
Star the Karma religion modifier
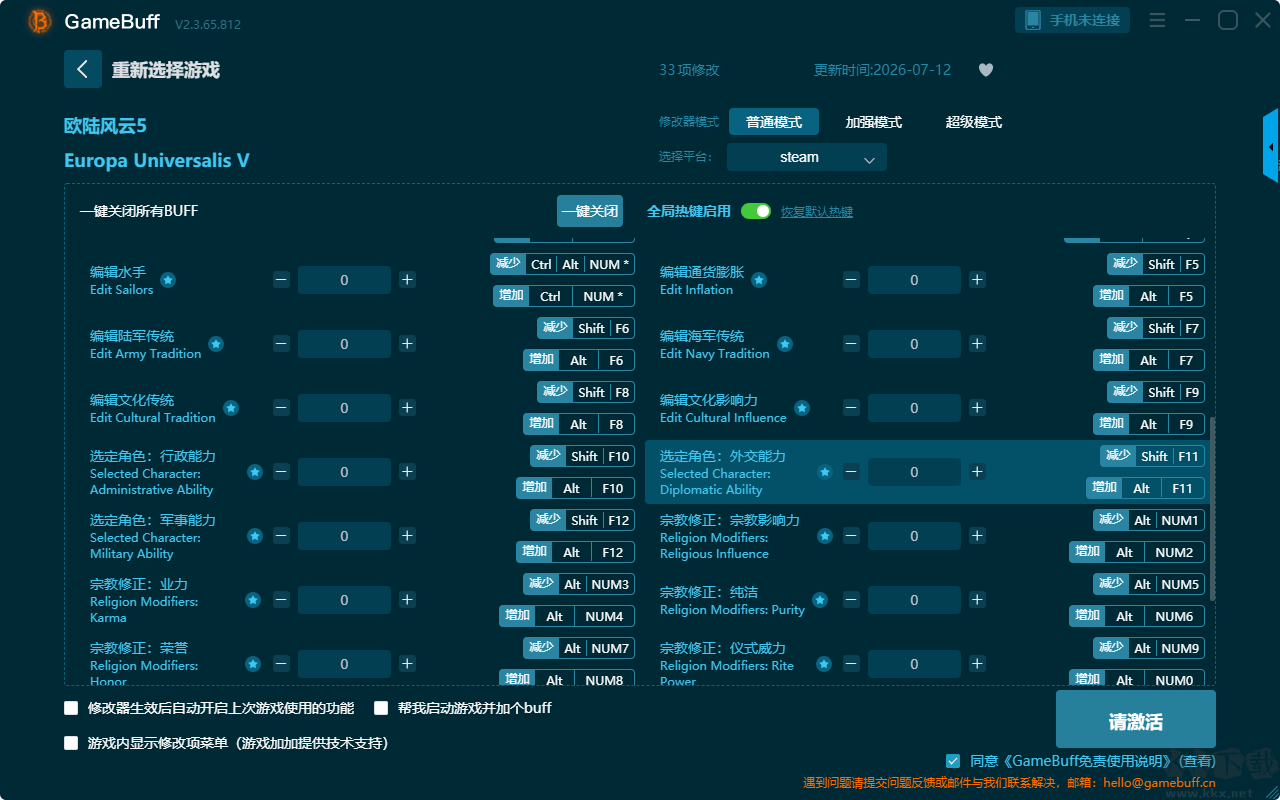[x=253, y=600]
